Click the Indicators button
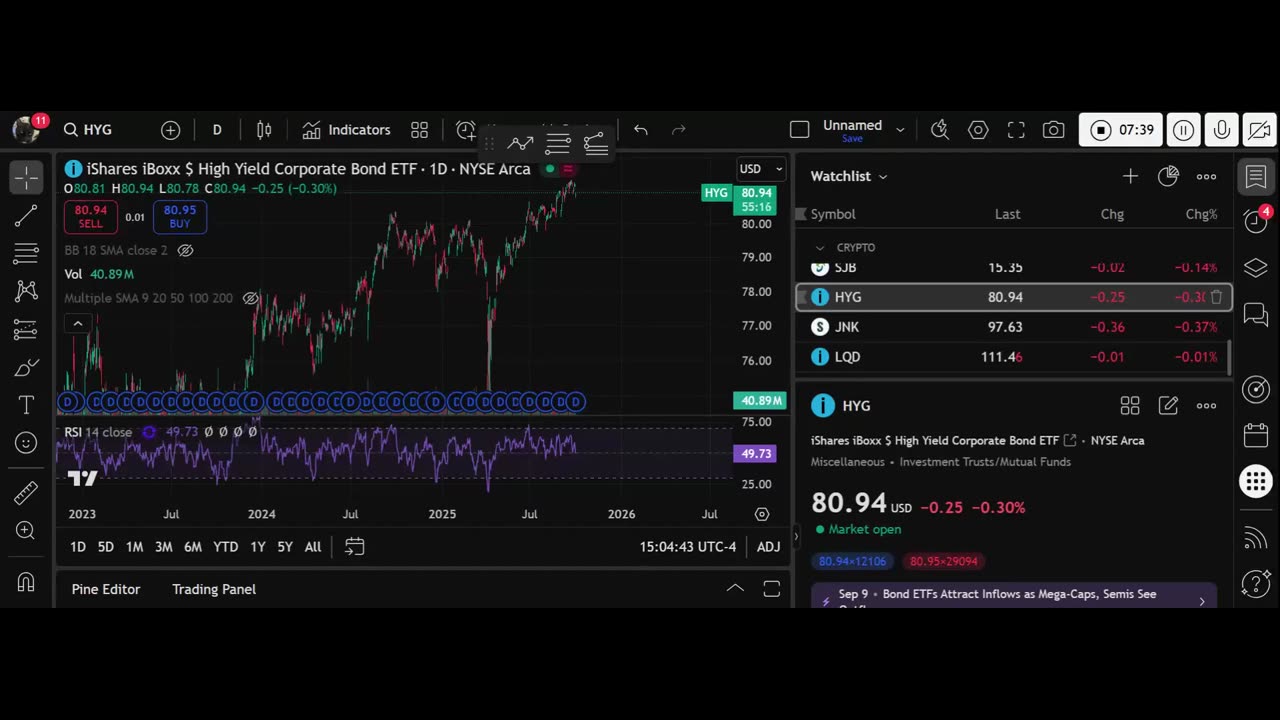 click(x=347, y=130)
